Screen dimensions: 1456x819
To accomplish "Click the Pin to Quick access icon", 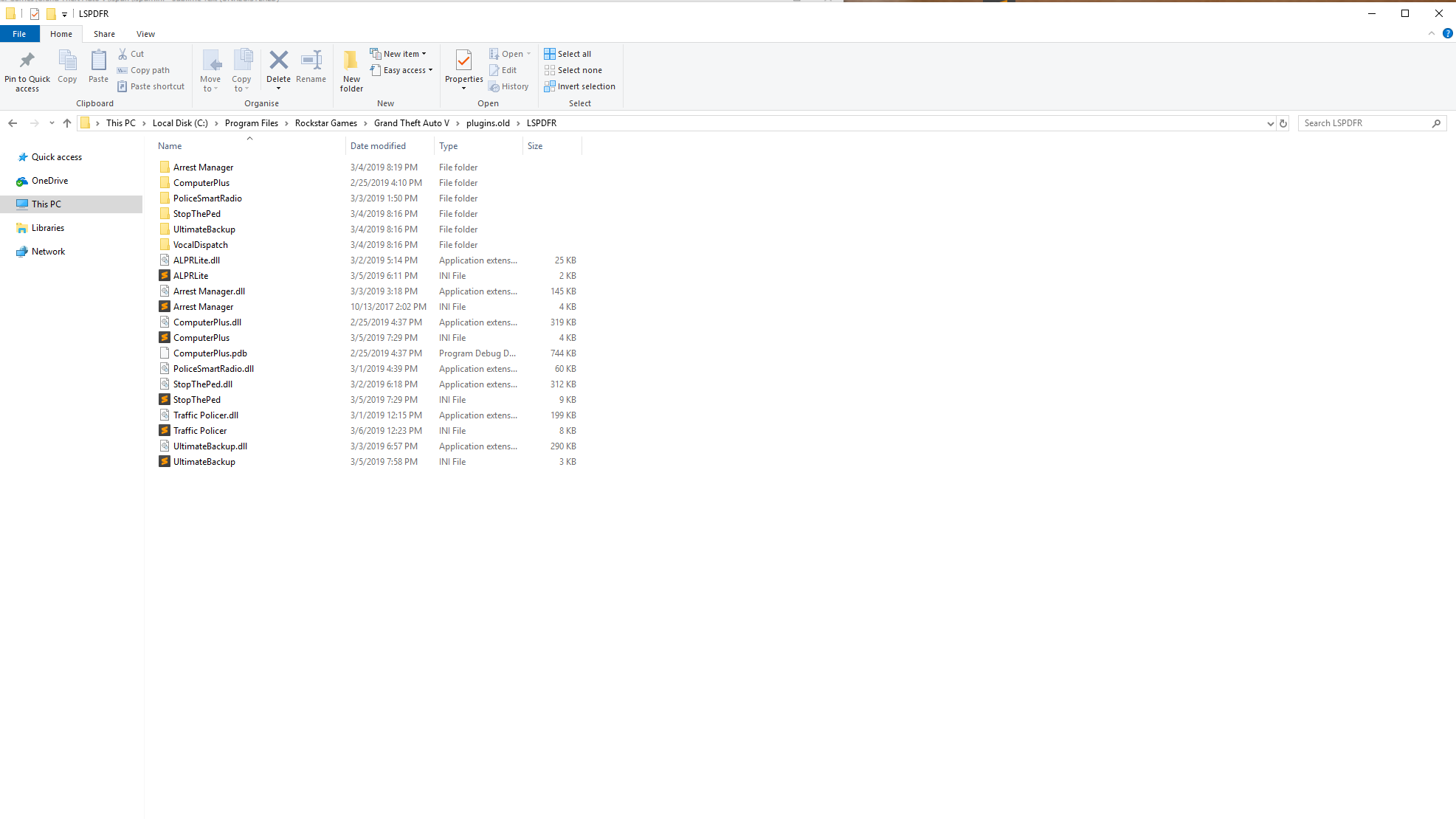I will coord(27,61).
